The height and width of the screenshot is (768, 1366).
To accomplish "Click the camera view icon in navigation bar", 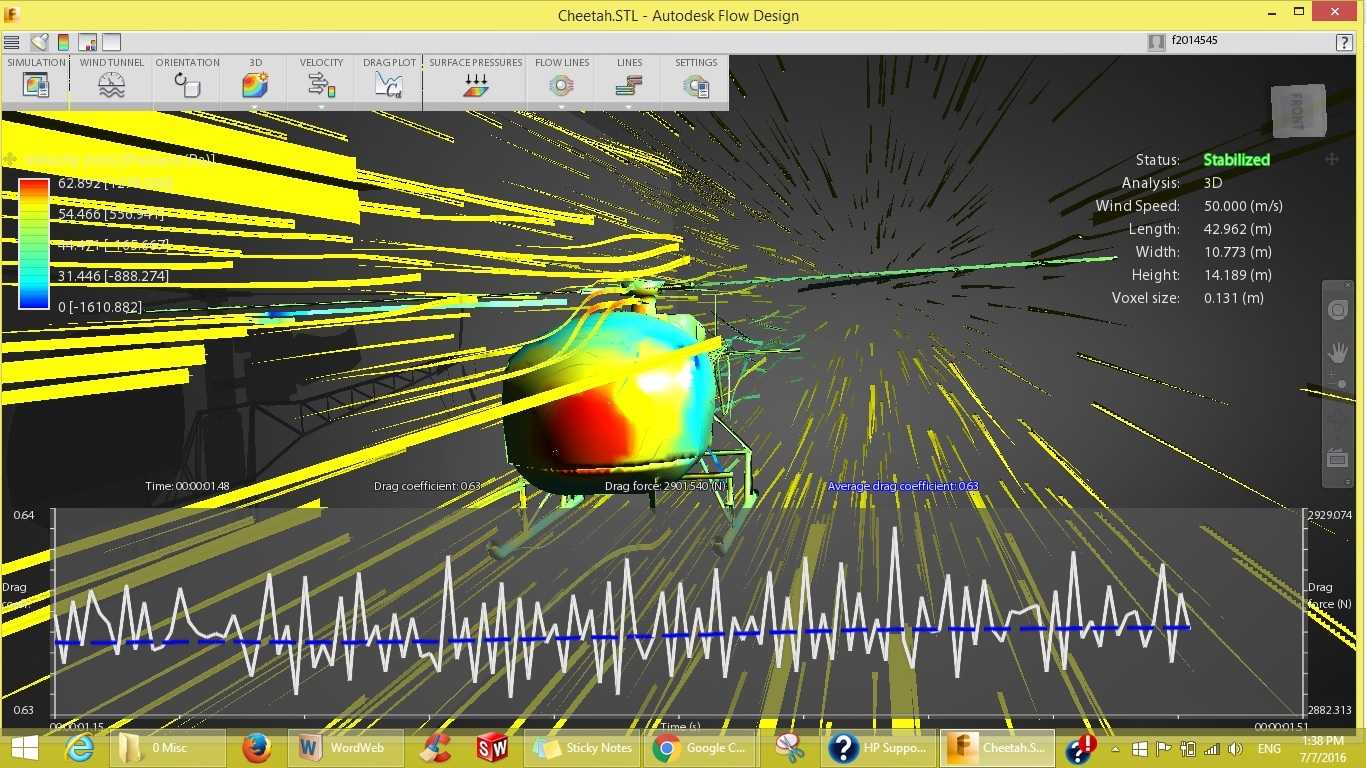I will point(1337,459).
